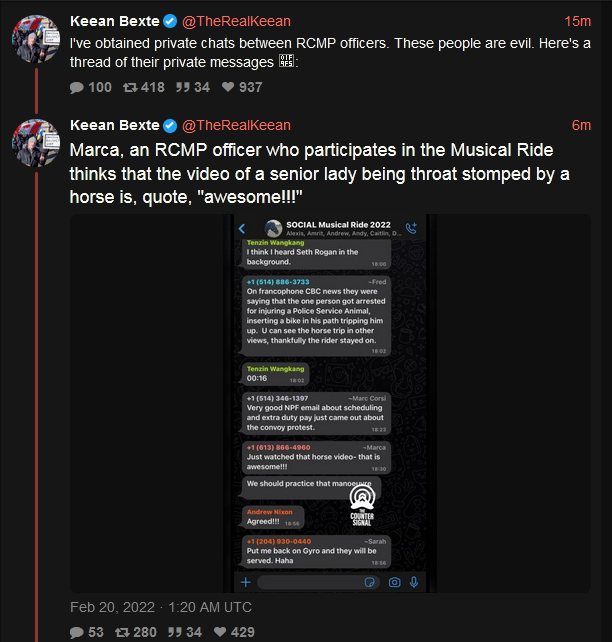Image resolution: width=612 pixels, height=642 pixels.
Task: Open the Keean Bexte name on second tweet
Action: point(115,125)
